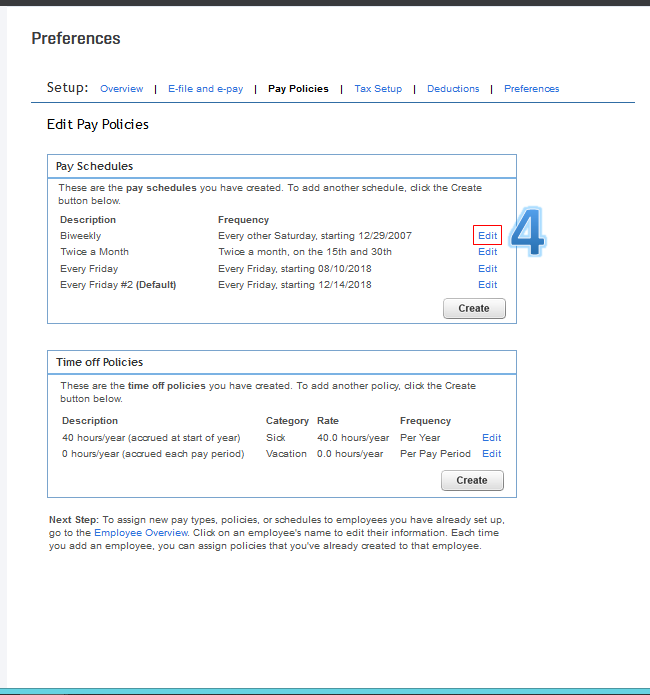Switch to the Deductions tab

[453, 89]
